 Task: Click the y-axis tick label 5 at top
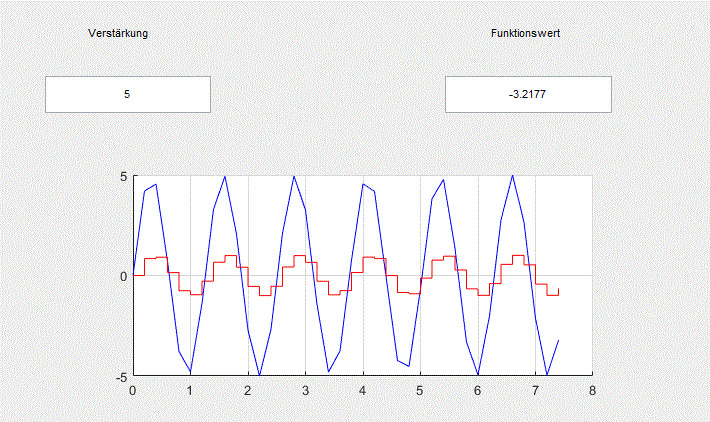[123, 177]
